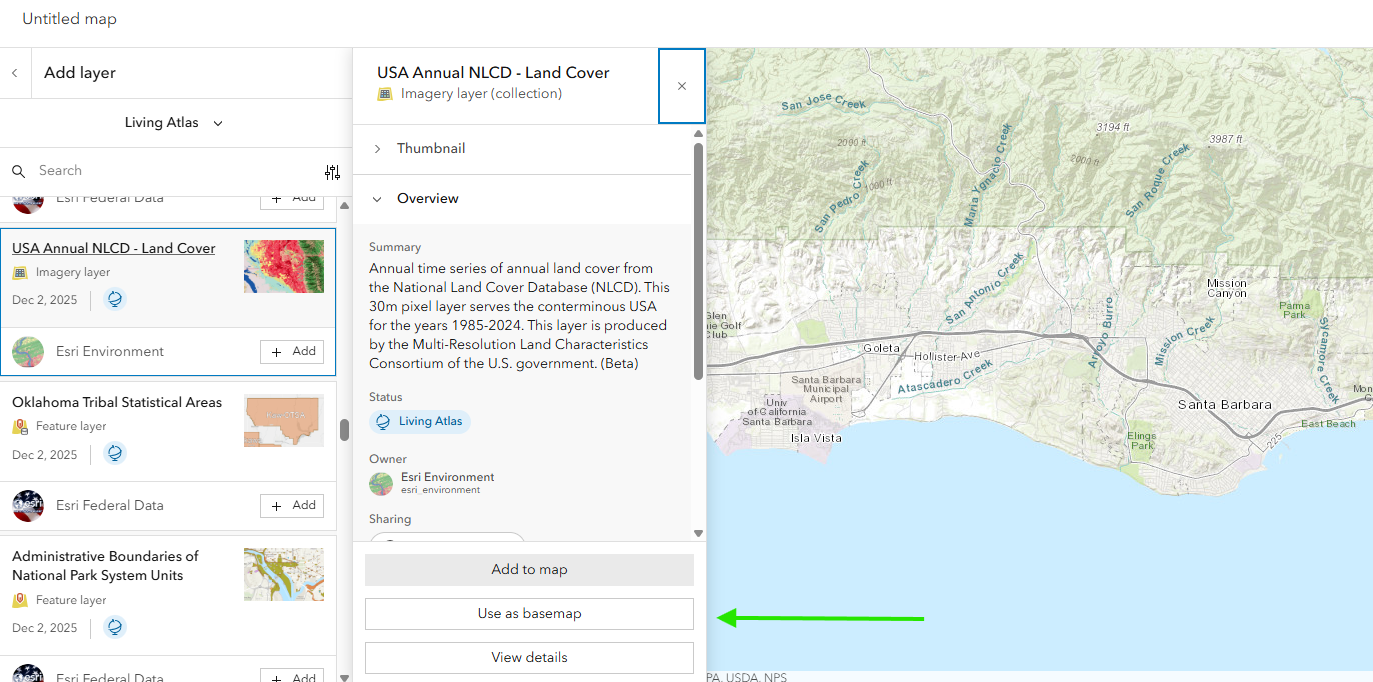
Task: Click the Add to map button
Action: click(x=529, y=570)
